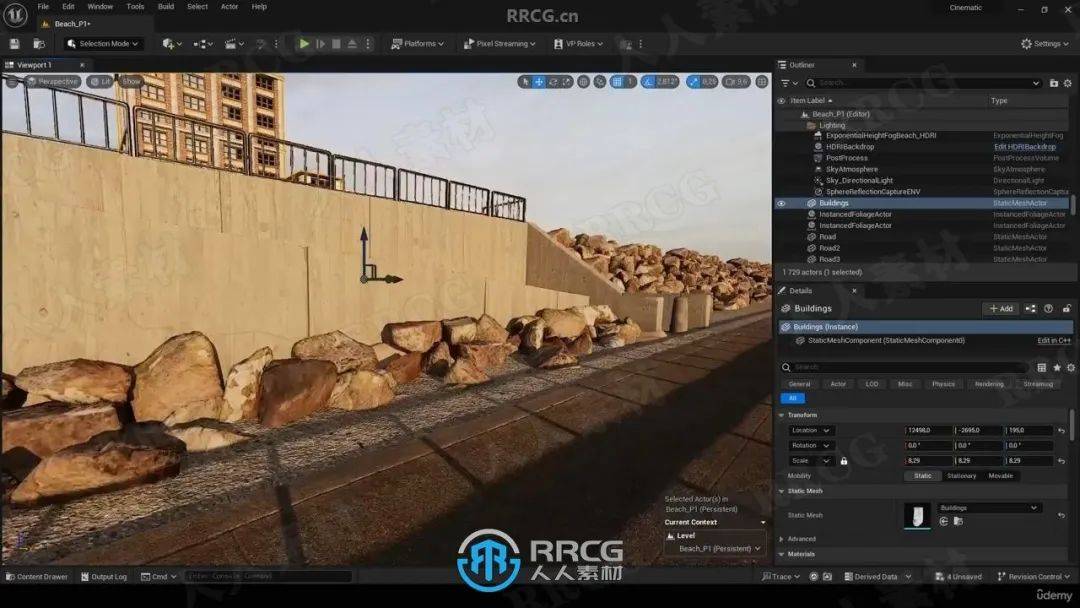Image resolution: width=1080 pixels, height=608 pixels.
Task: Open the viewport Show flags menu
Action: pos(131,81)
